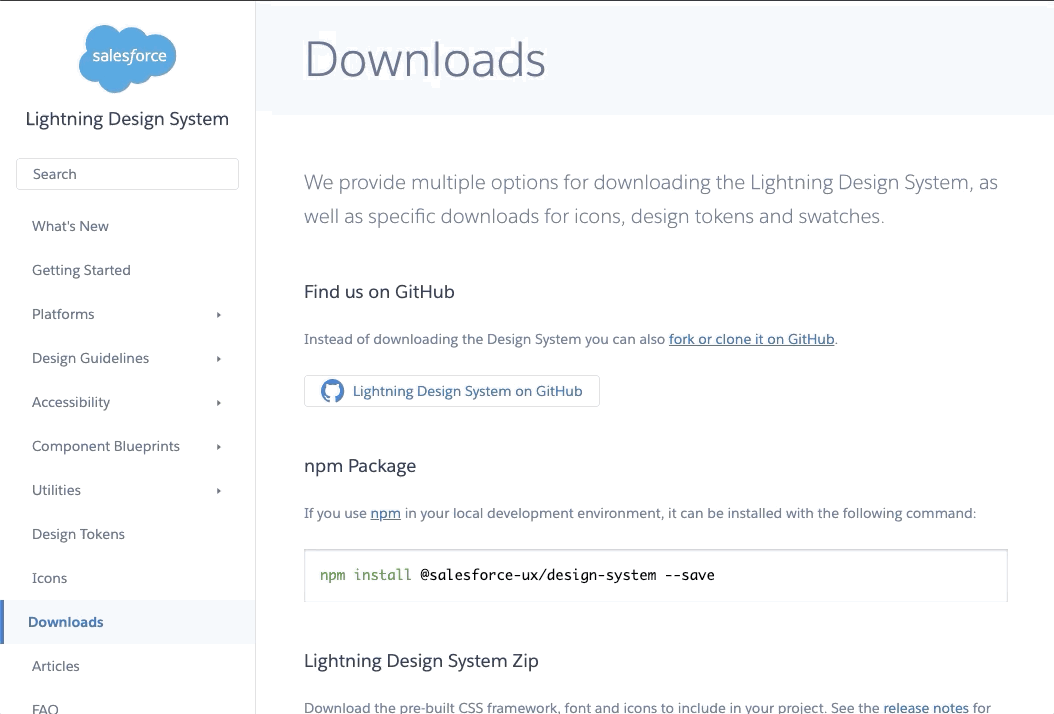Open the FAQ page
Screen dimensions: 1054x714
coord(45,708)
